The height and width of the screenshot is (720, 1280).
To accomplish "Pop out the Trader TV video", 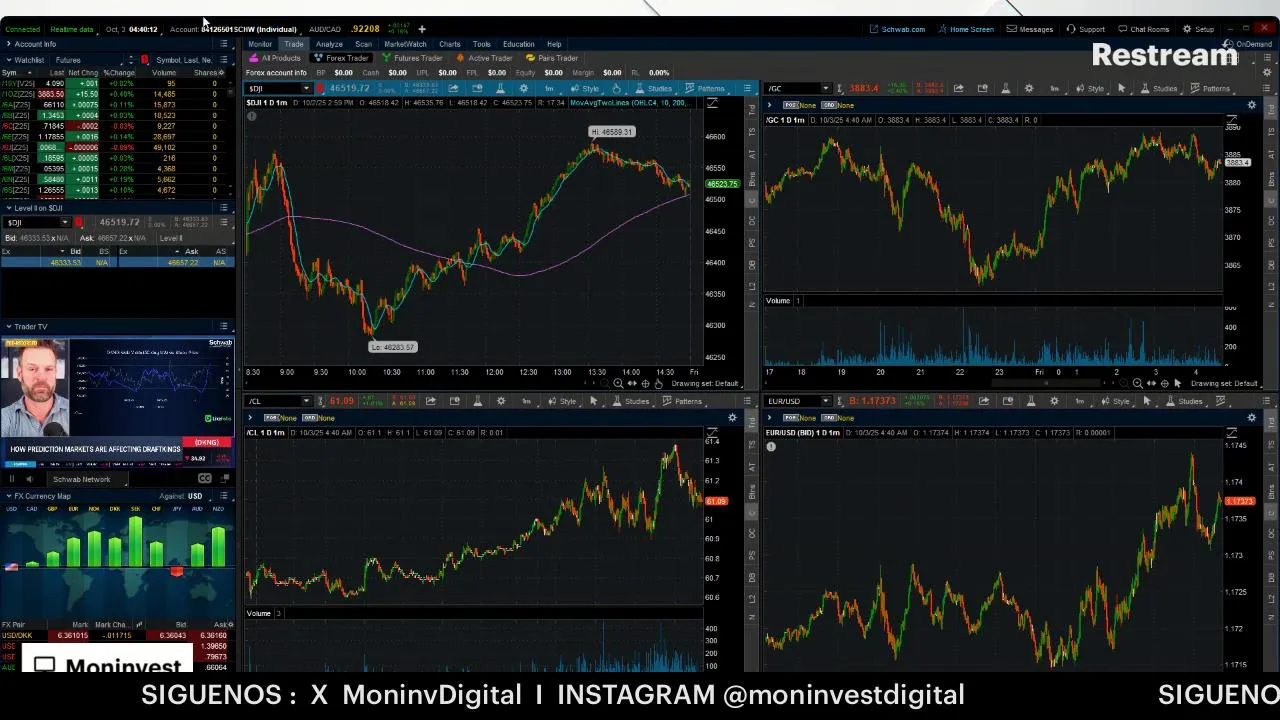I will 225,479.
